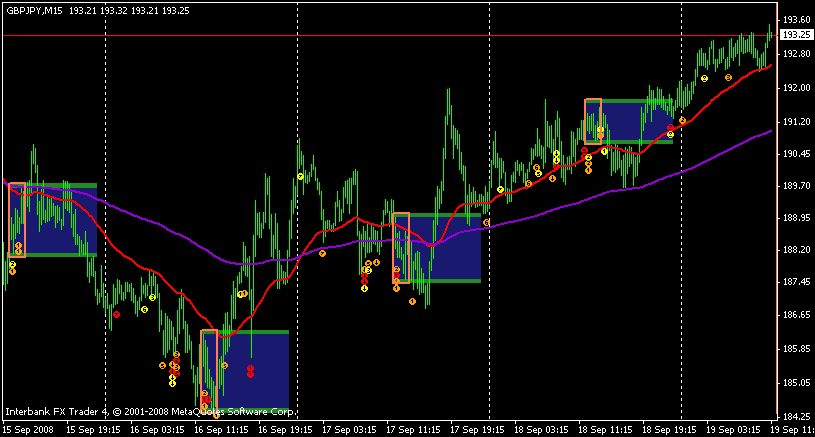
Task: Click the 17 Sep 11:15 time axis label
Action: [413, 430]
